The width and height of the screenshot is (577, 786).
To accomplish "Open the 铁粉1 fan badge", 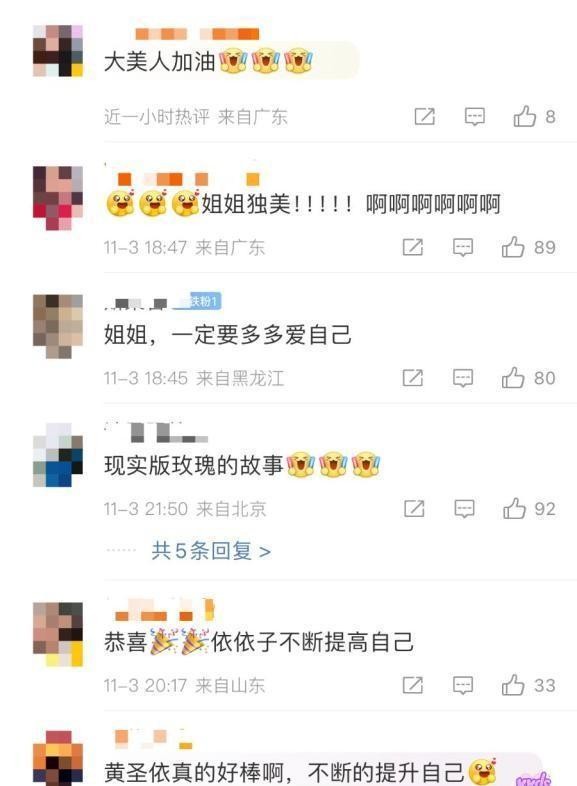I will tap(203, 301).
